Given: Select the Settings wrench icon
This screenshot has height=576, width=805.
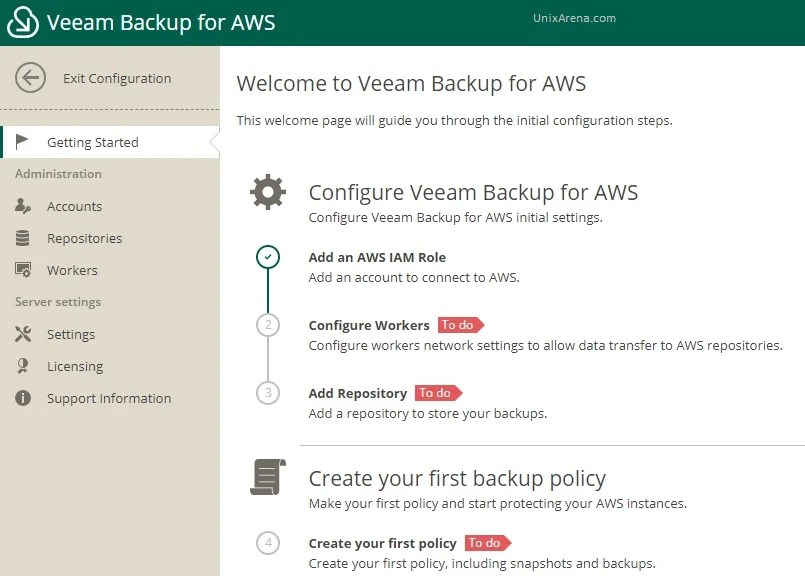Looking at the screenshot, I should coord(22,334).
